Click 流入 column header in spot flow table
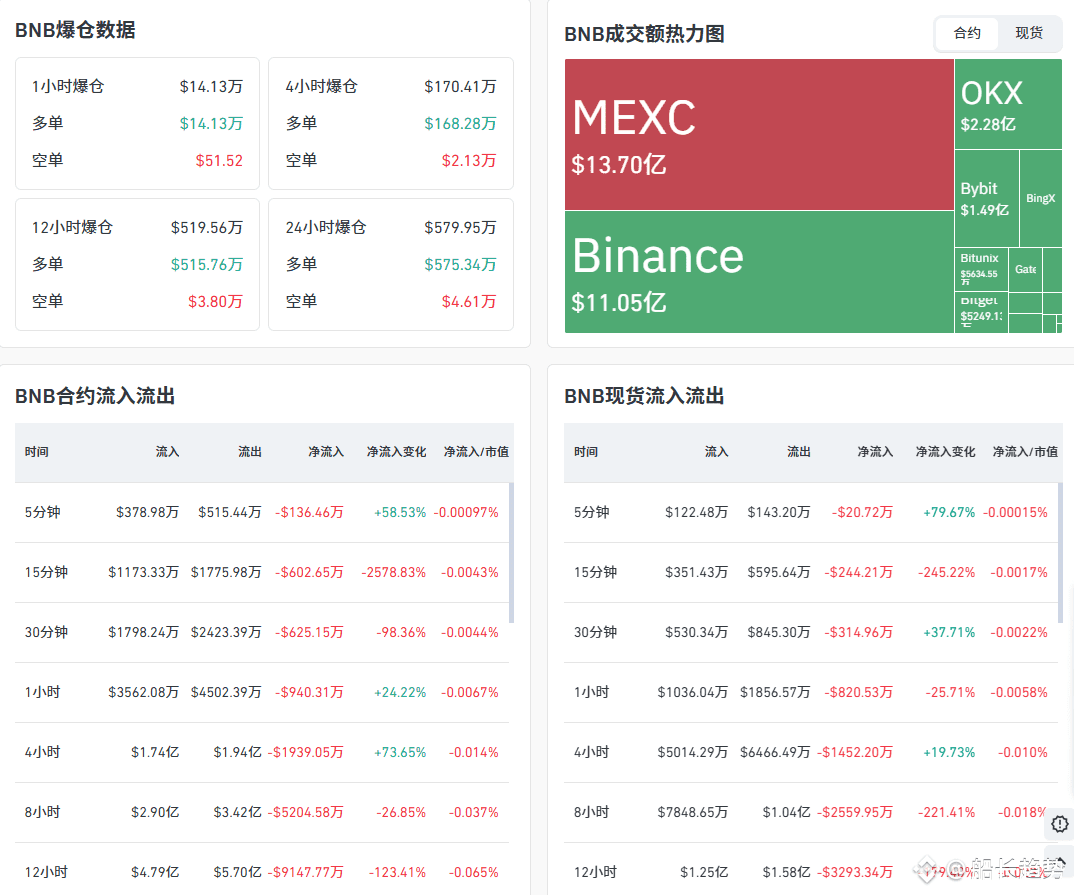This screenshot has height=895, width=1074. (x=716, y=452)
